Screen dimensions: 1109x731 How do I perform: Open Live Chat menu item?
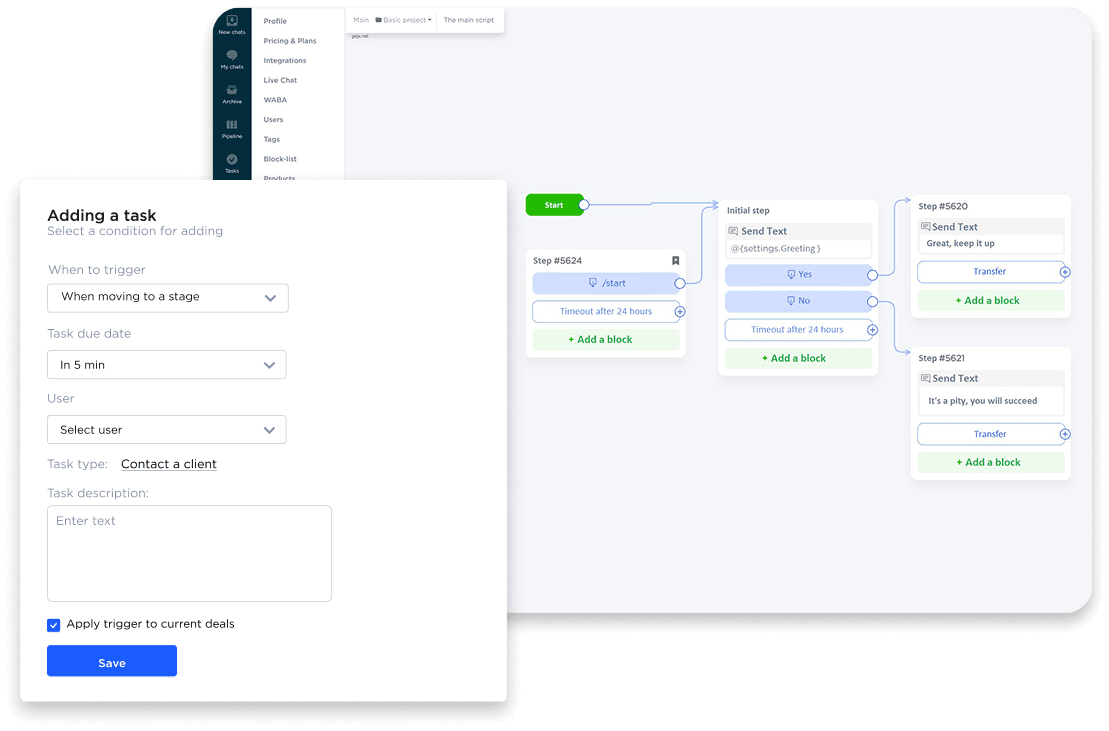[280, 81]
